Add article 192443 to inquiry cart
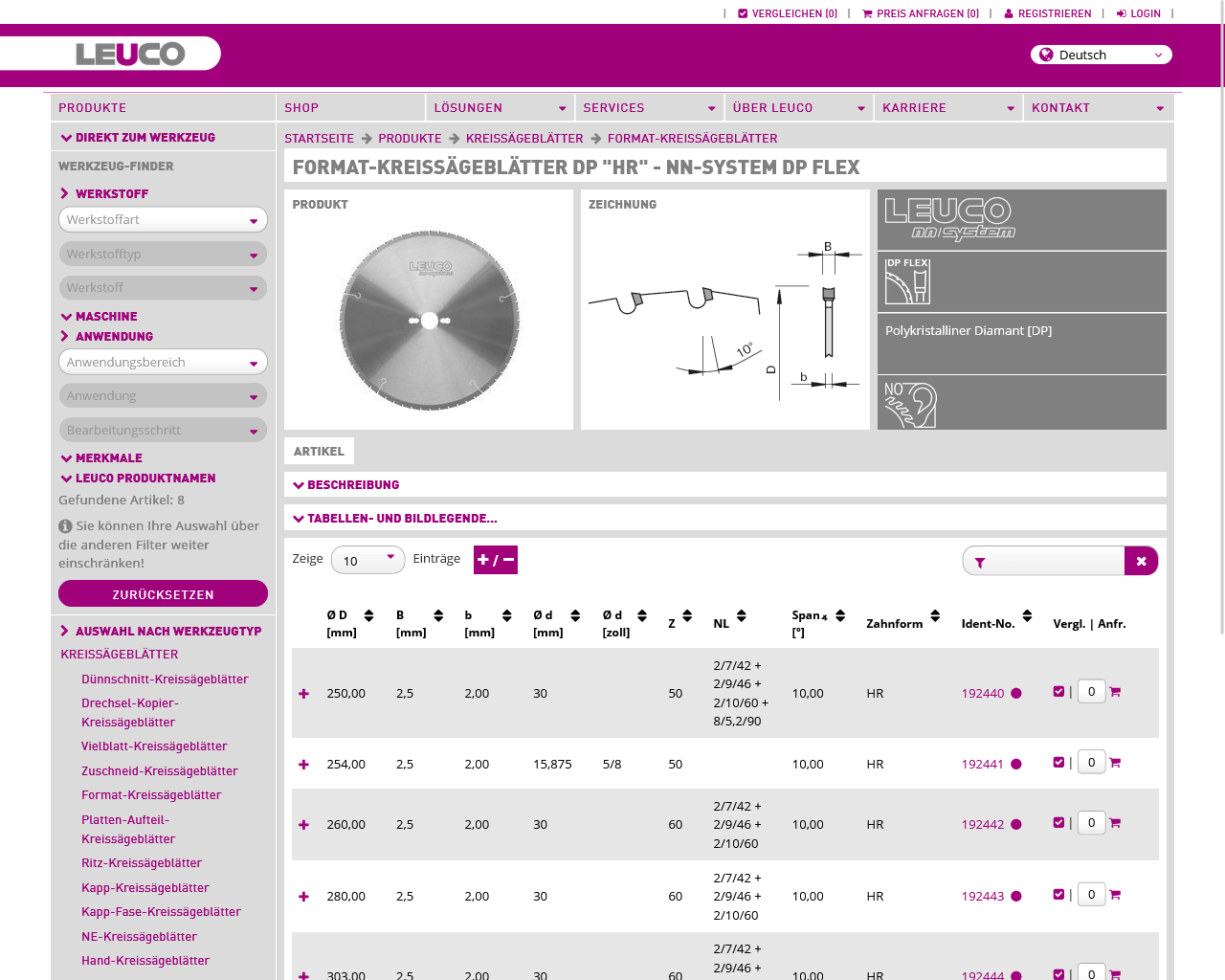 (x=1115, y=895)
